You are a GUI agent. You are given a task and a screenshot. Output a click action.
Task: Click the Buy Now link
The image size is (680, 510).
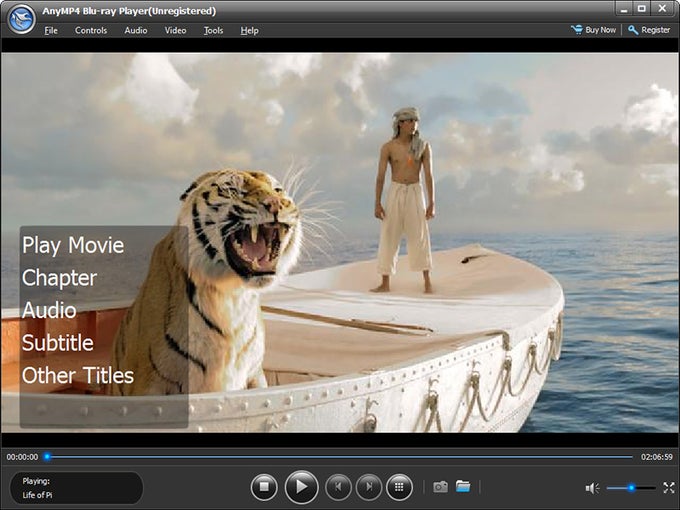click(x=593, y=30)
